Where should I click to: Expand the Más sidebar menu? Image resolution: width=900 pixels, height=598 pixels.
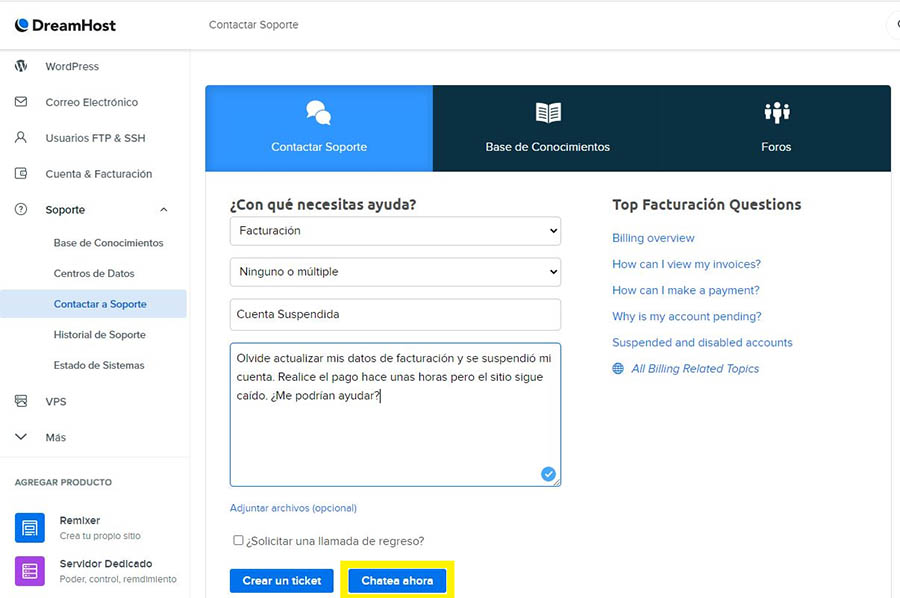pyautogui.click(x=21, y=437)
